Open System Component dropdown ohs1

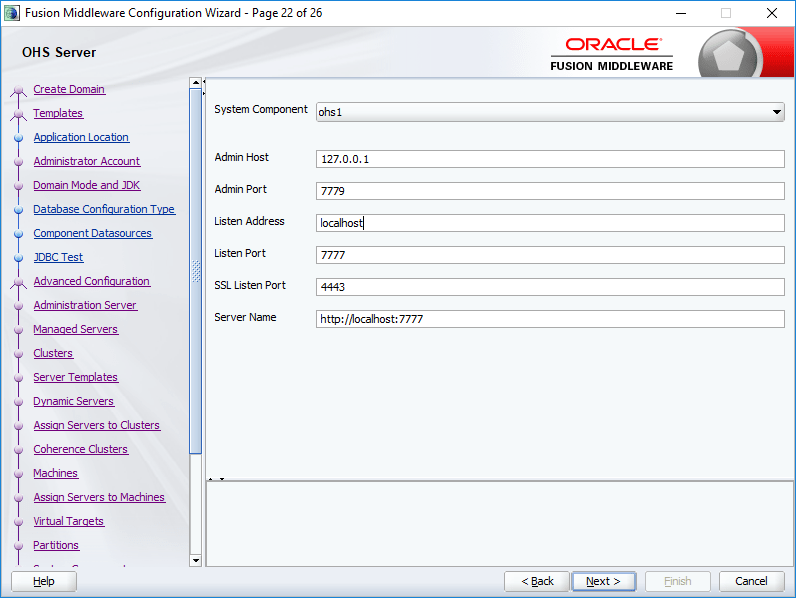point(550,112)
